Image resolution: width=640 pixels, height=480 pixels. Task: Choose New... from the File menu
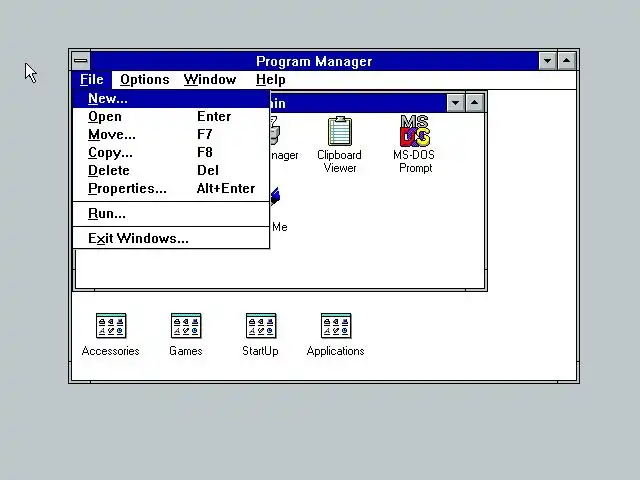[x=171, y=99]
